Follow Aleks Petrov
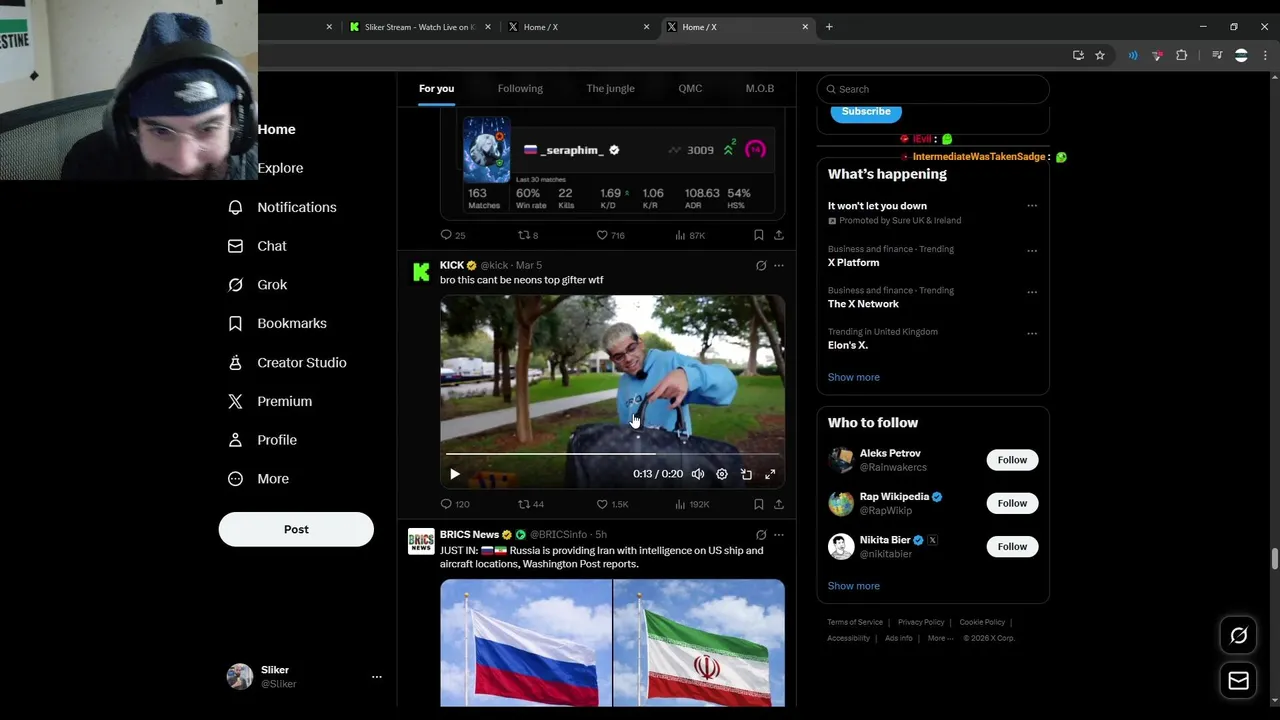 click(x=1012, y=460)
